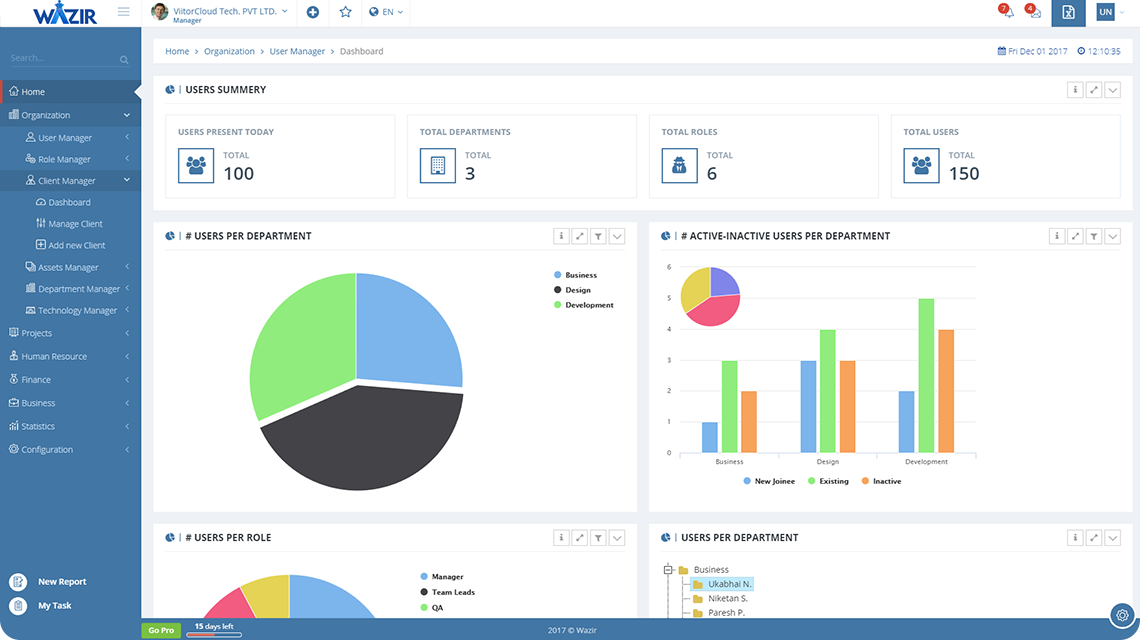Toggle Existing series in bar chart
Viewport: 1140px width, 640px height.
click(828, 481)
